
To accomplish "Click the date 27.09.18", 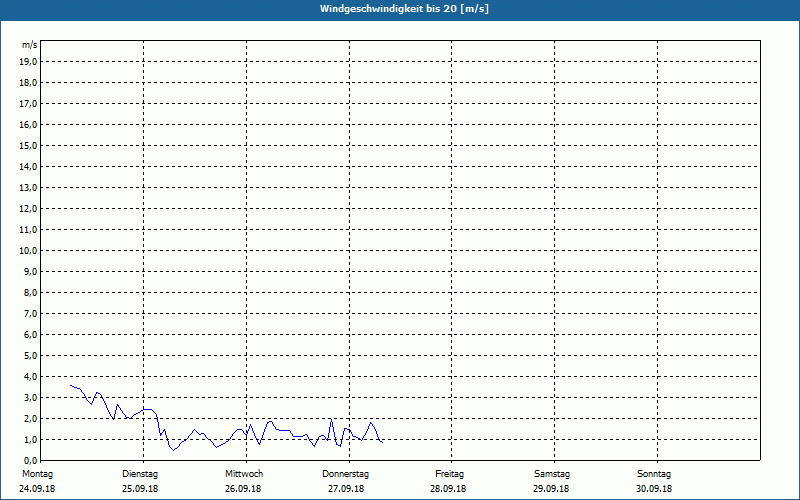I will pos(346,489).
